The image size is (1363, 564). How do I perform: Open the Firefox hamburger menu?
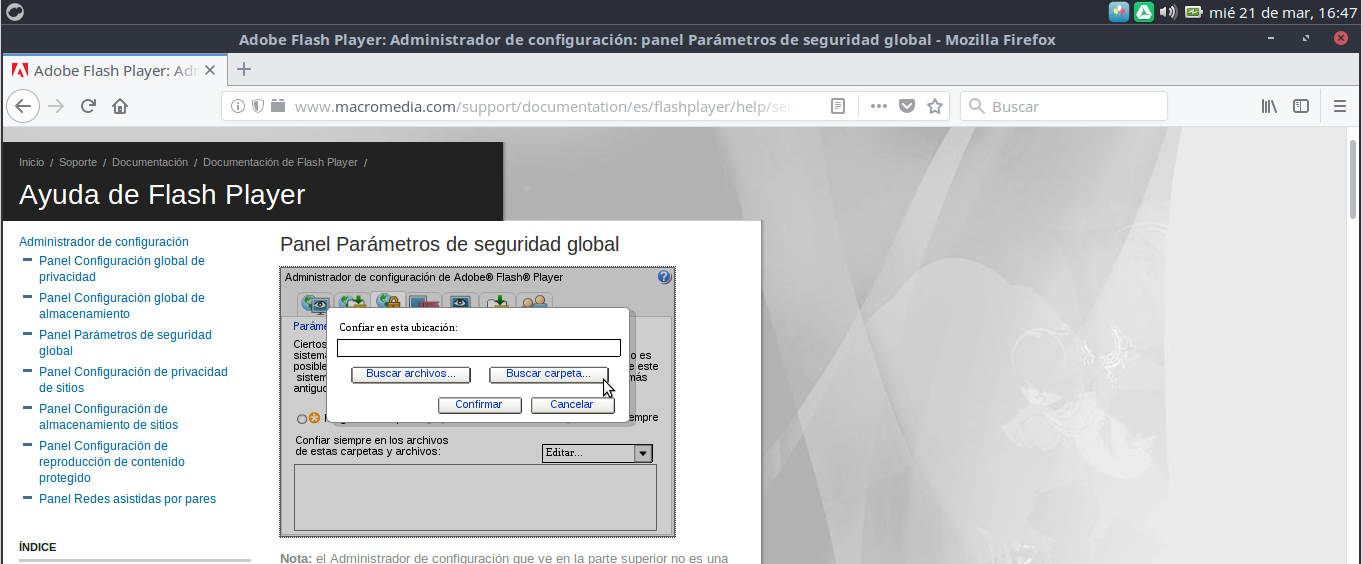(1341, 106)
